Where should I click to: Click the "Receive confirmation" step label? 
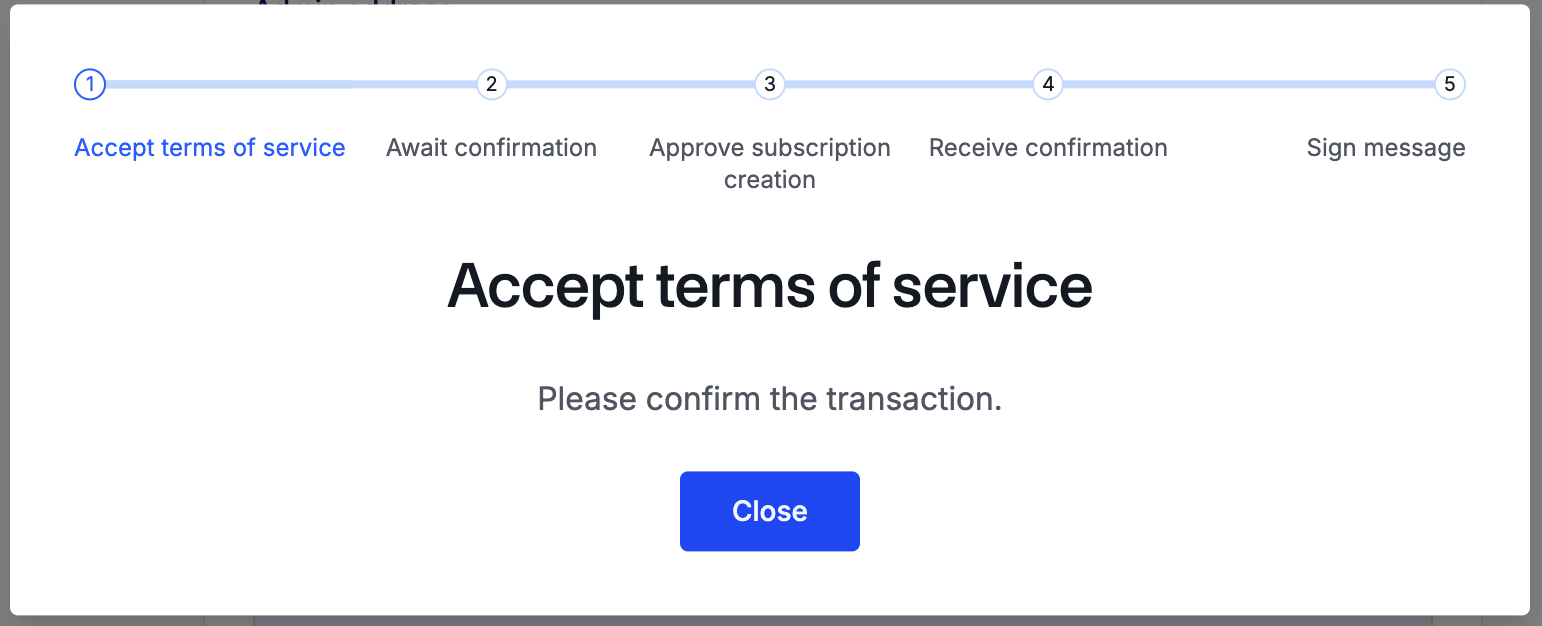pyautogui.click(x=1048, y=148)
